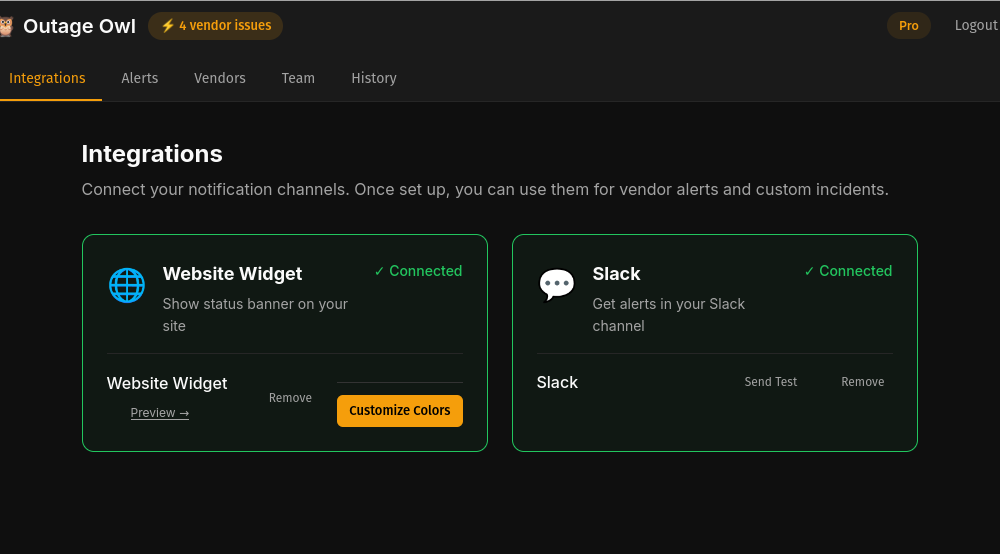Remove the Website Widget integration
Screen dimensions: 1000x554
click(x=290, y=398)
